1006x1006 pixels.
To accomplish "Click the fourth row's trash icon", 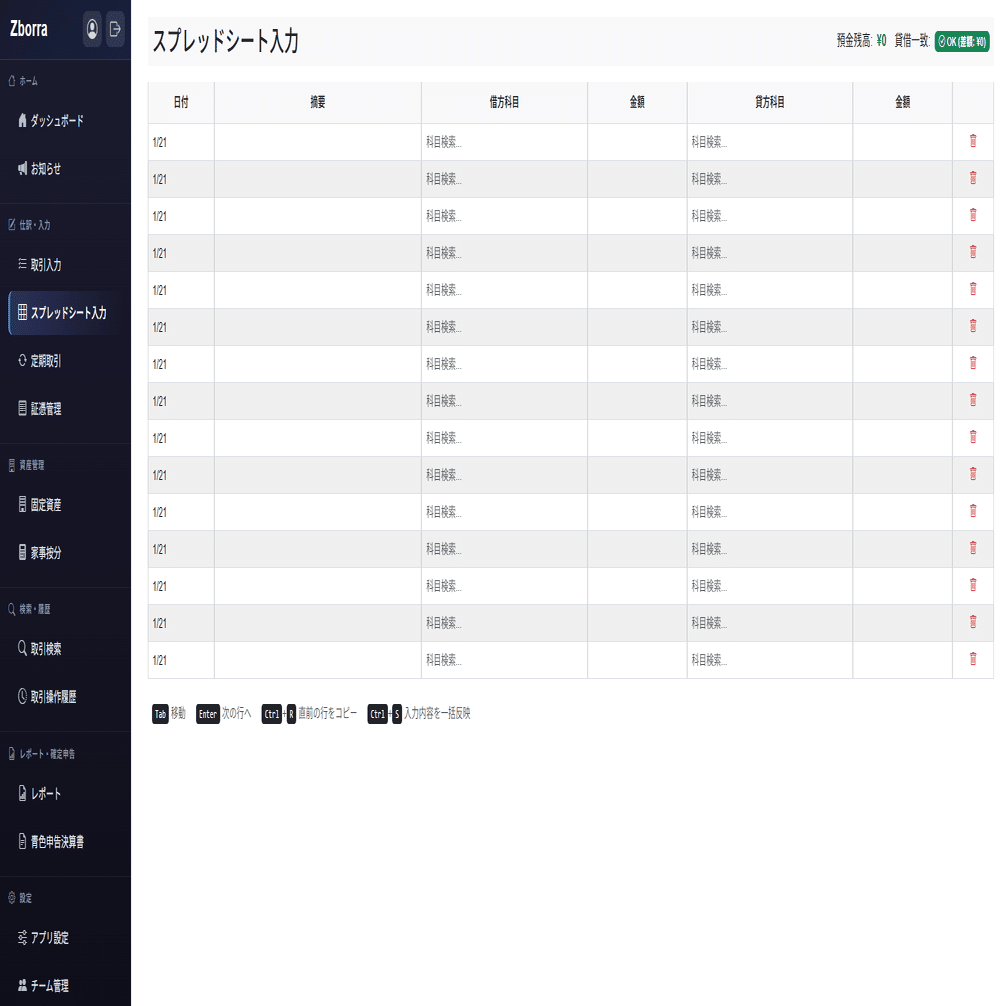I will [973, 252].
